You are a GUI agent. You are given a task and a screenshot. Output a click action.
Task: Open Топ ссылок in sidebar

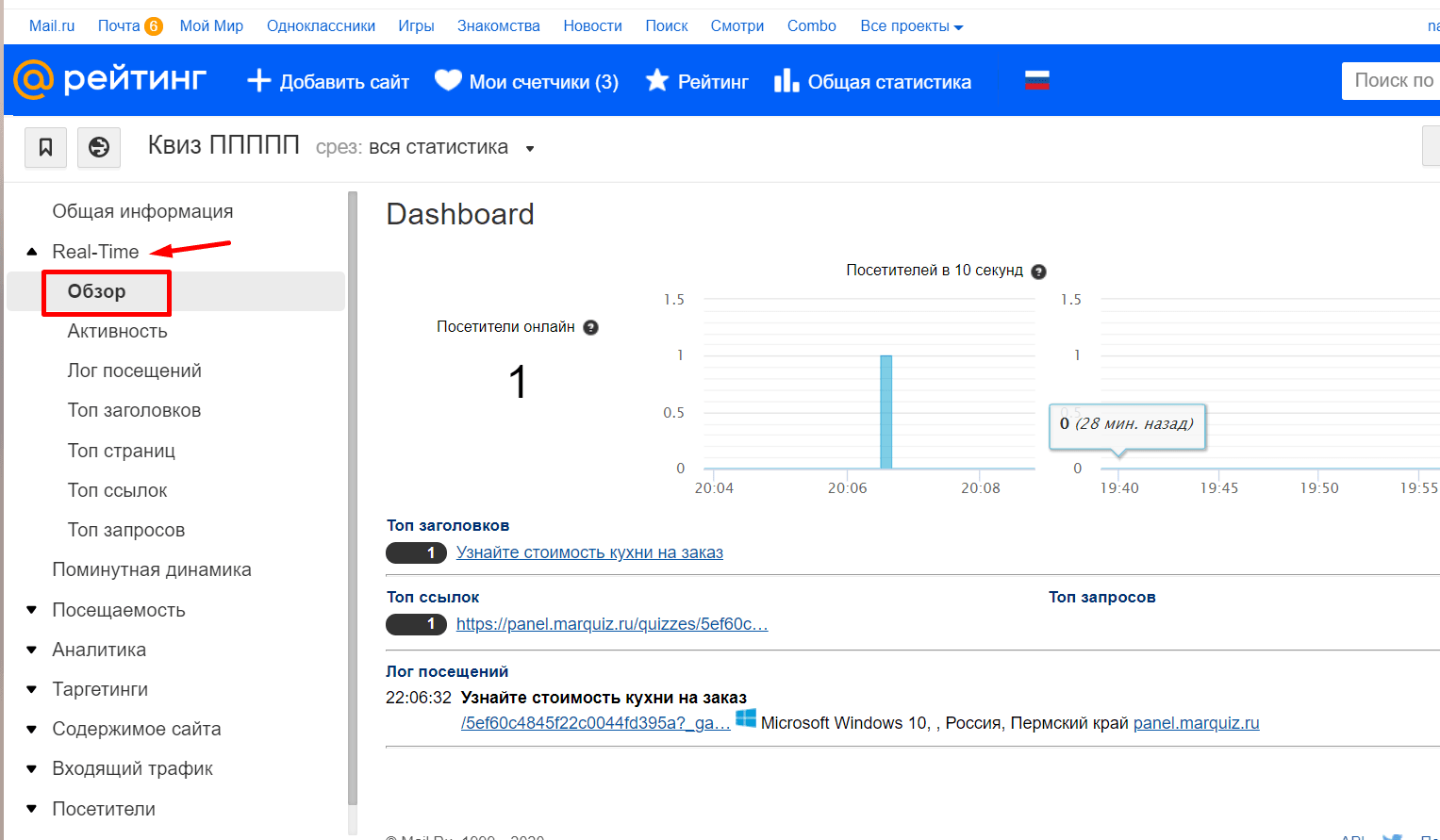click(117, 490)
